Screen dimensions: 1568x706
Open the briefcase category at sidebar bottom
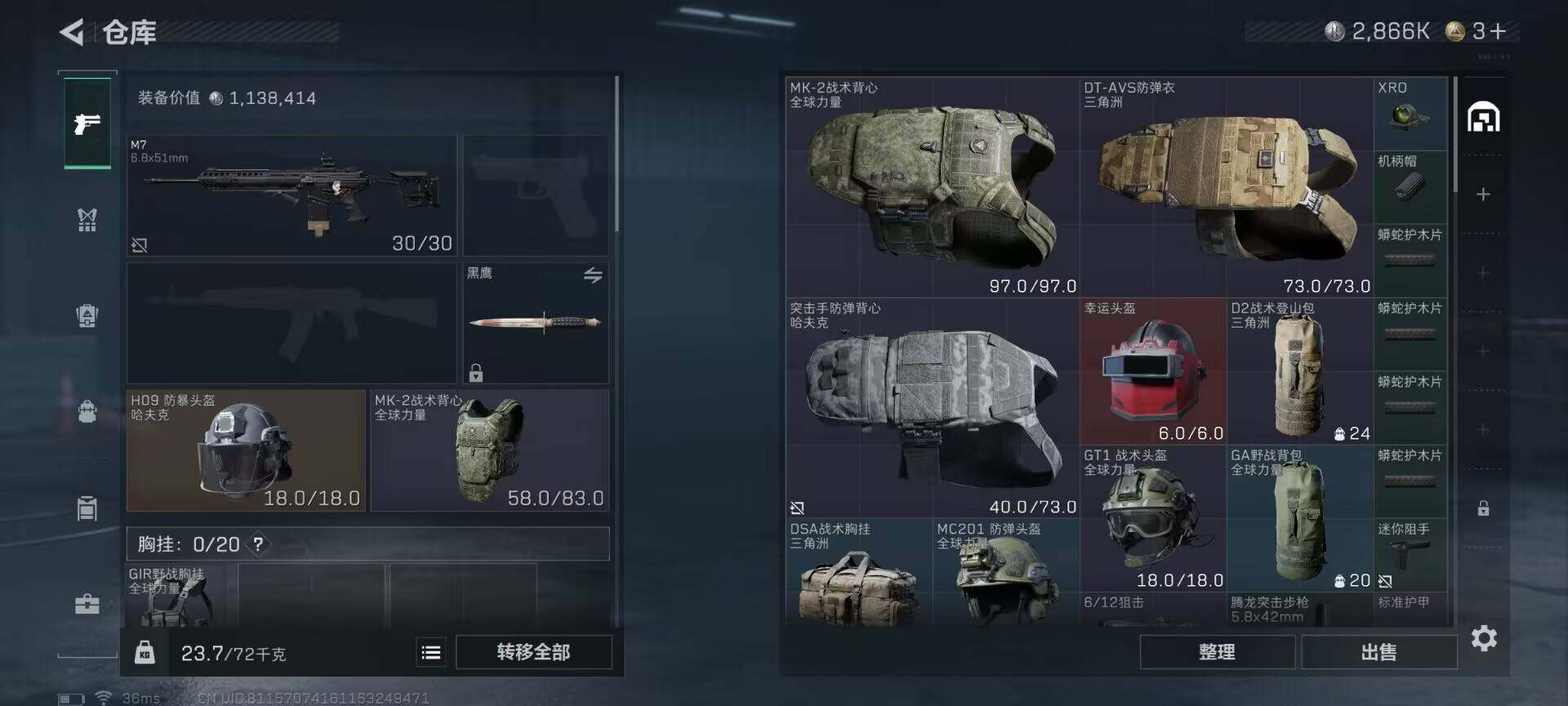tap(87, 604)
